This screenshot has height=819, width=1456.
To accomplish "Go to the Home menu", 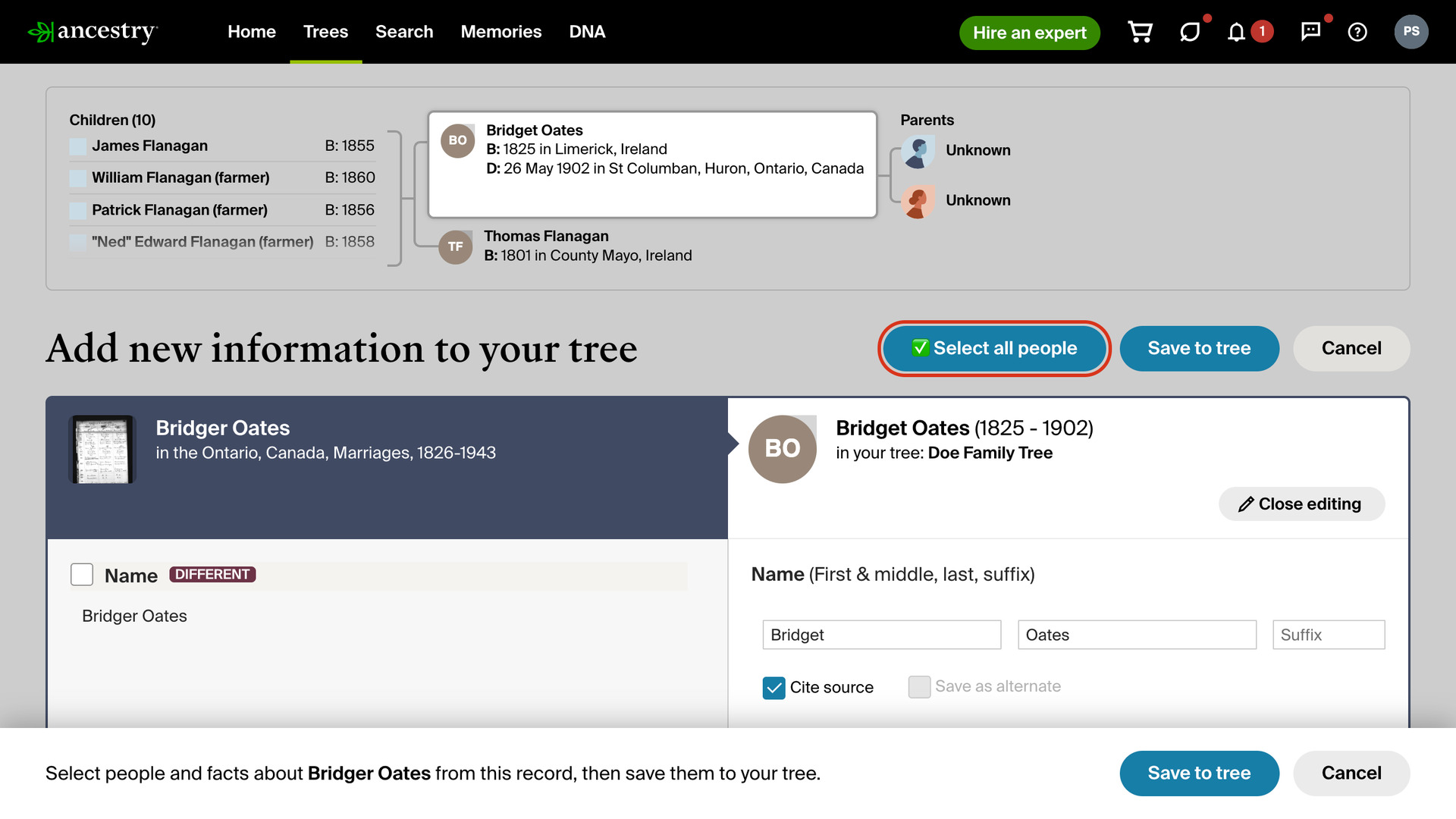I will pyautogui.click(x=252, y=32).
